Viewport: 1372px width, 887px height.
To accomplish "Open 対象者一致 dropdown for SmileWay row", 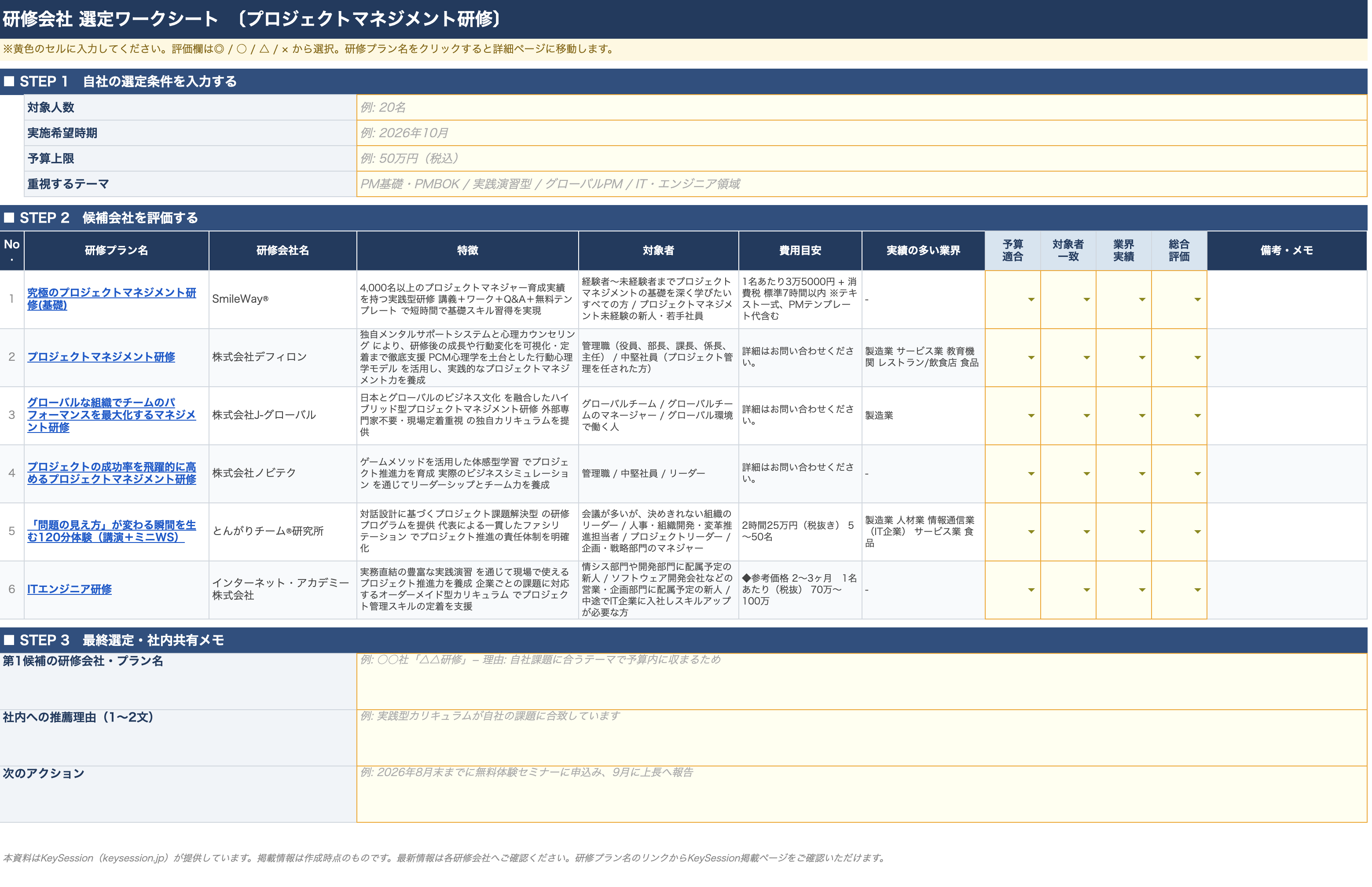I will 1086,300.
